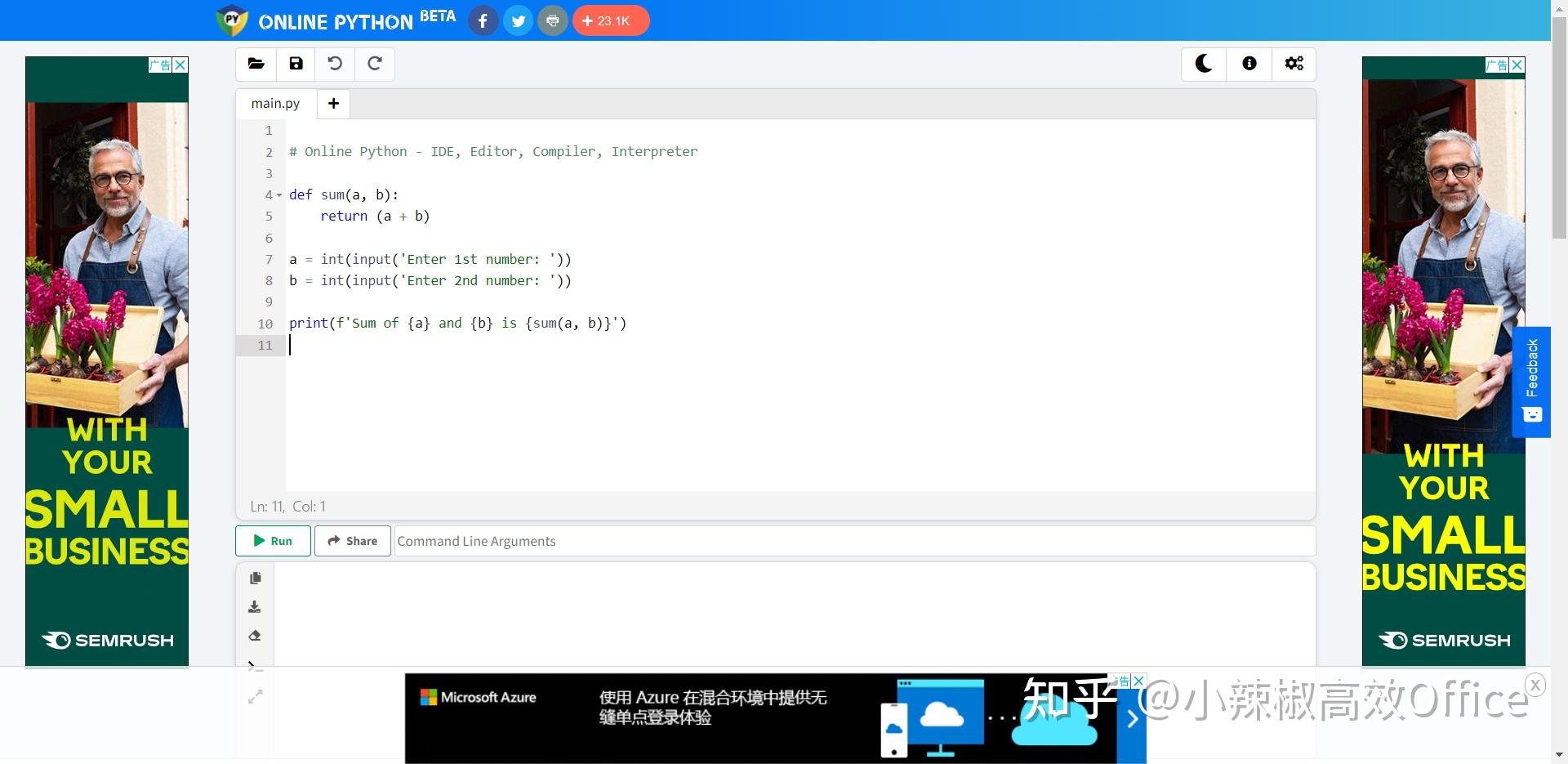Click the print statement on line 10
This screenshot has width=1568, height=764.
point(458,324)
